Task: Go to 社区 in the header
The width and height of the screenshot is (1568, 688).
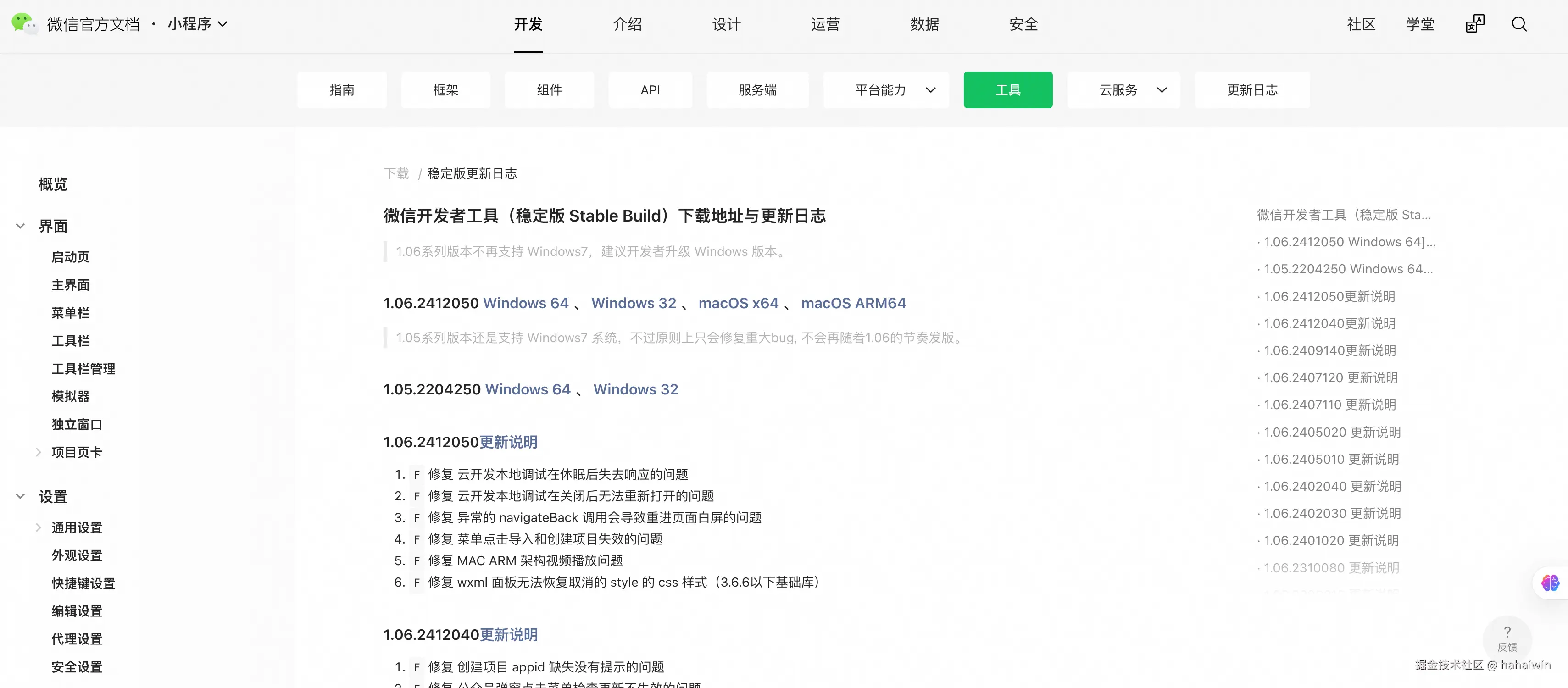Action: tap(1361, 24)
